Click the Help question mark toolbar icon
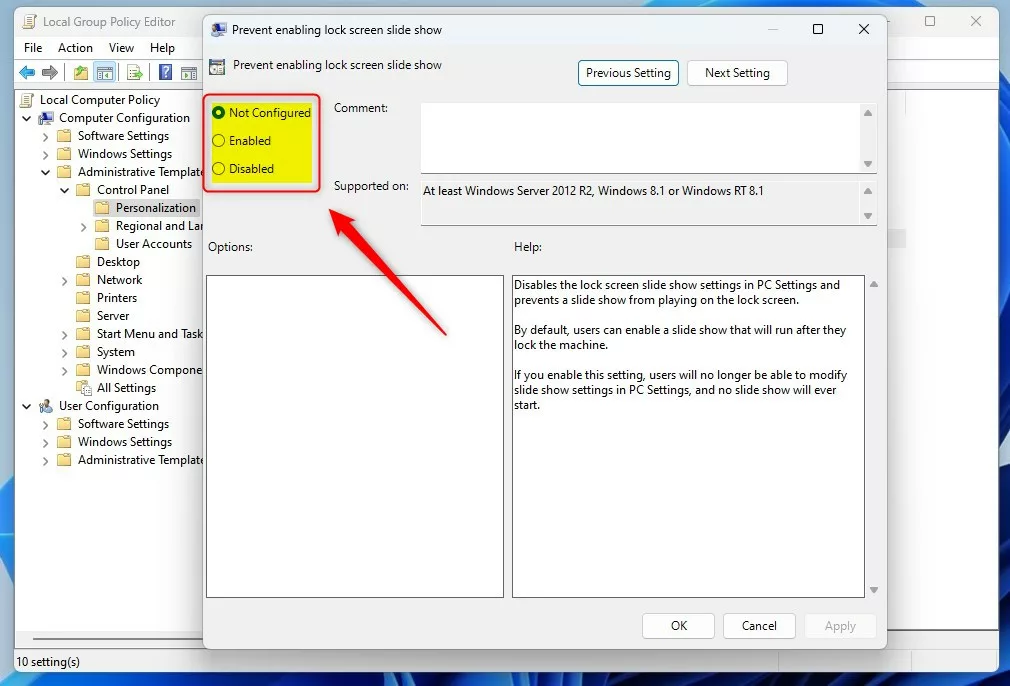 [x=166, y=72]
